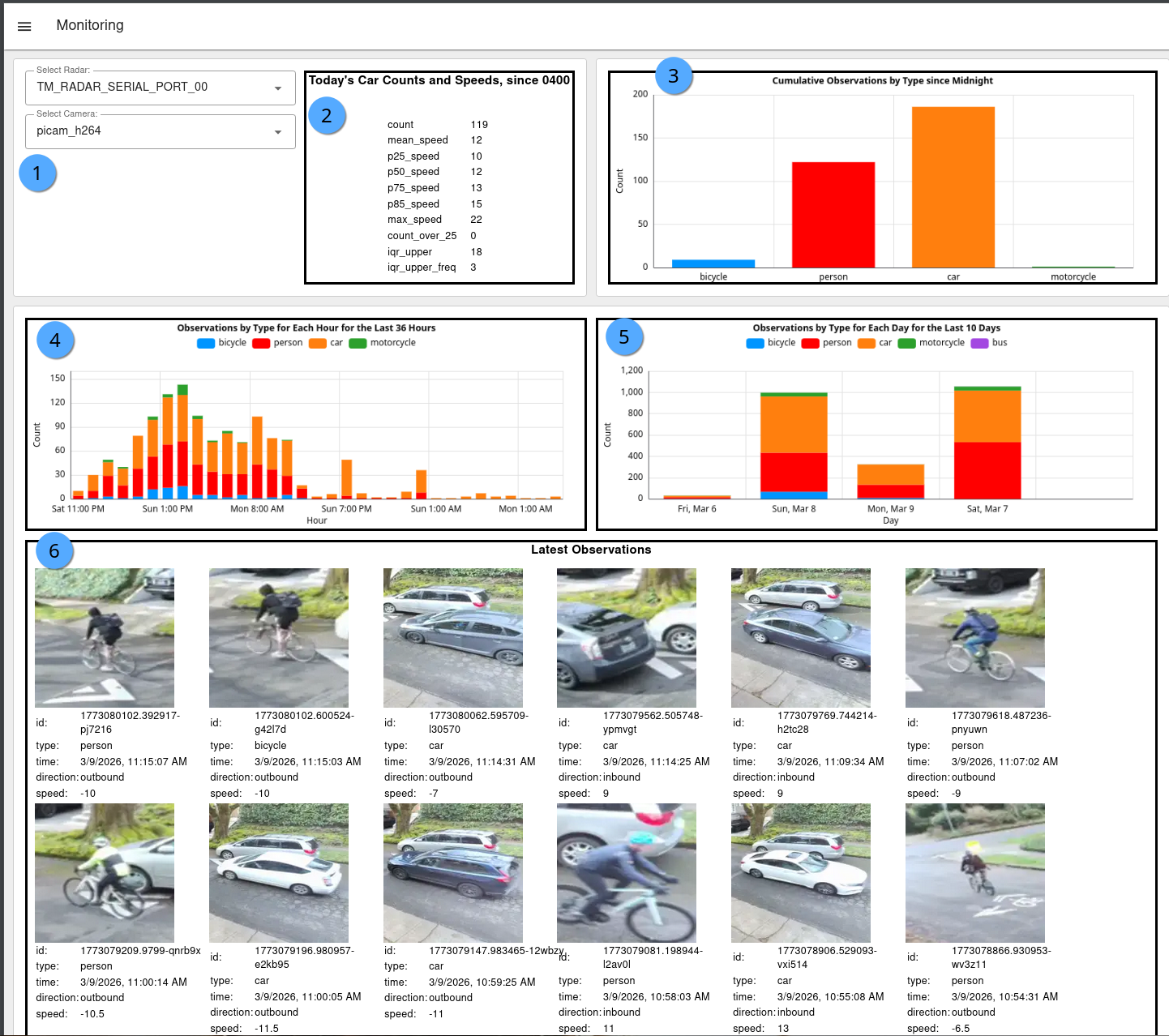
Task: Open observation thumbnail with id ending l30570
Action: click(453, 638)
